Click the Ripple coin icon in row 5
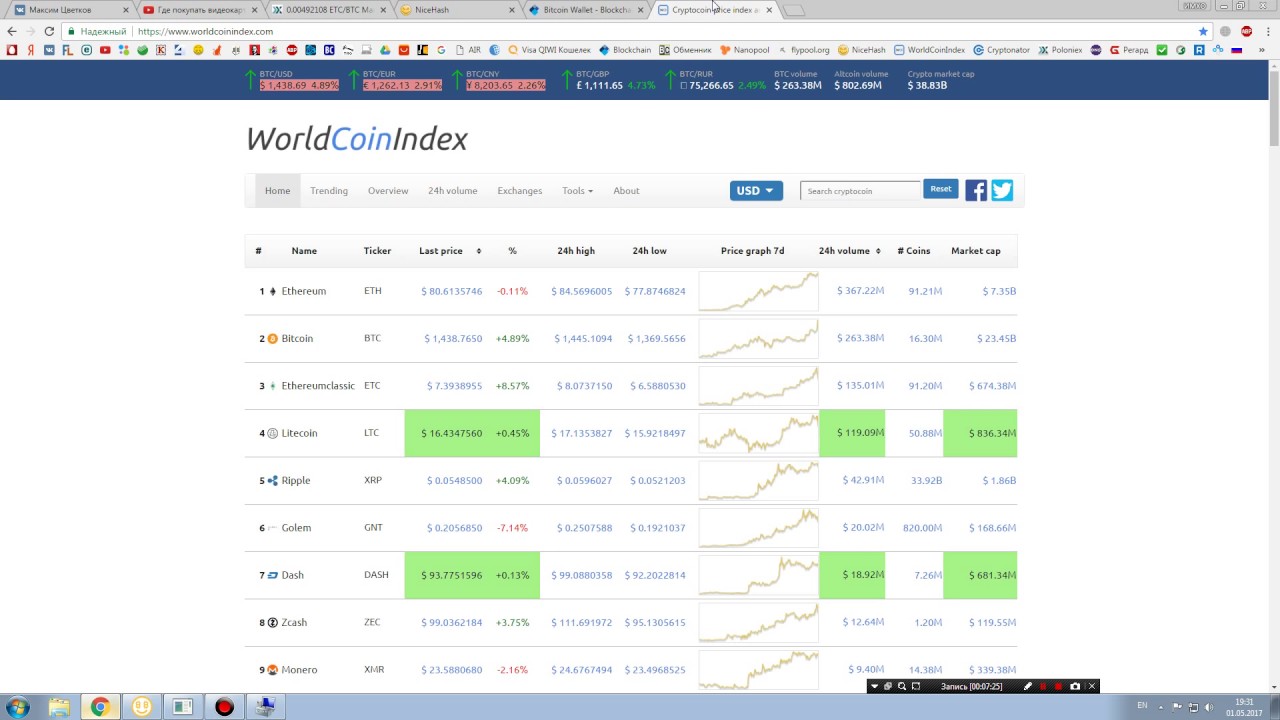Viewport: 1280px width, 720px height. (273, 481)
